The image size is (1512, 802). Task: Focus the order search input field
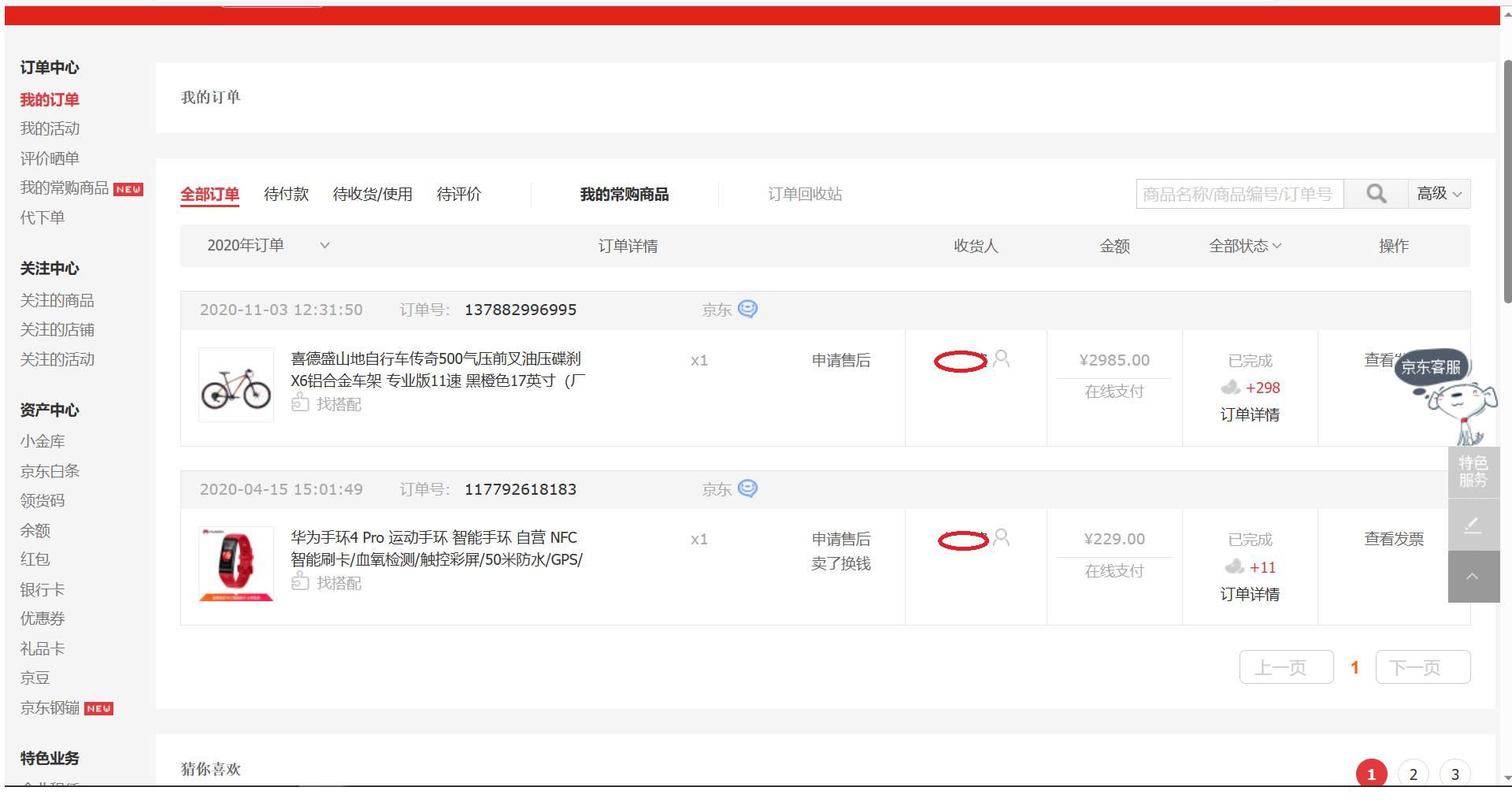tap(1240, 194)
